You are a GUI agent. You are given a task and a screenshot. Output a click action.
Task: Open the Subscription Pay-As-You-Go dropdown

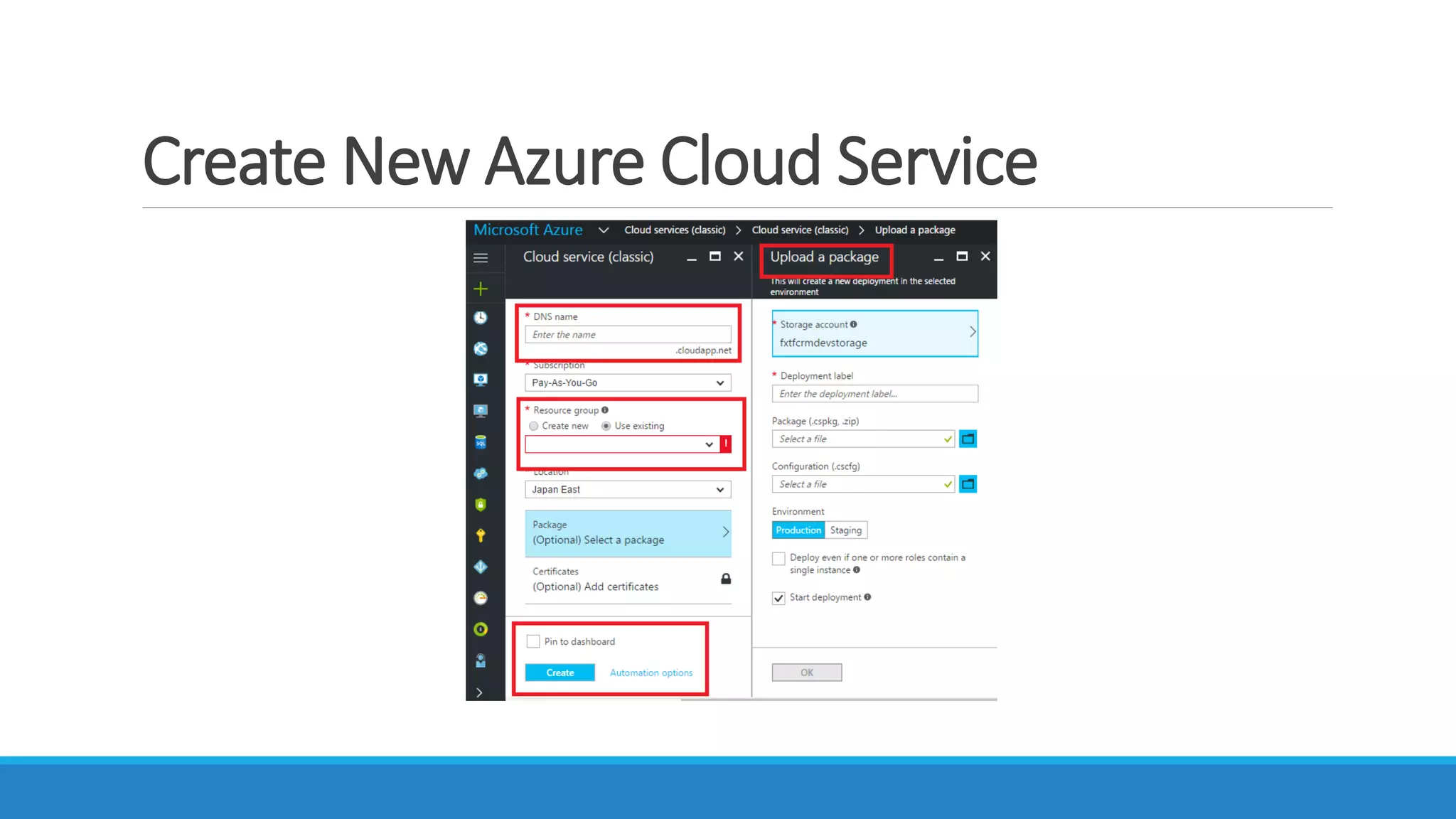point(628,383)
